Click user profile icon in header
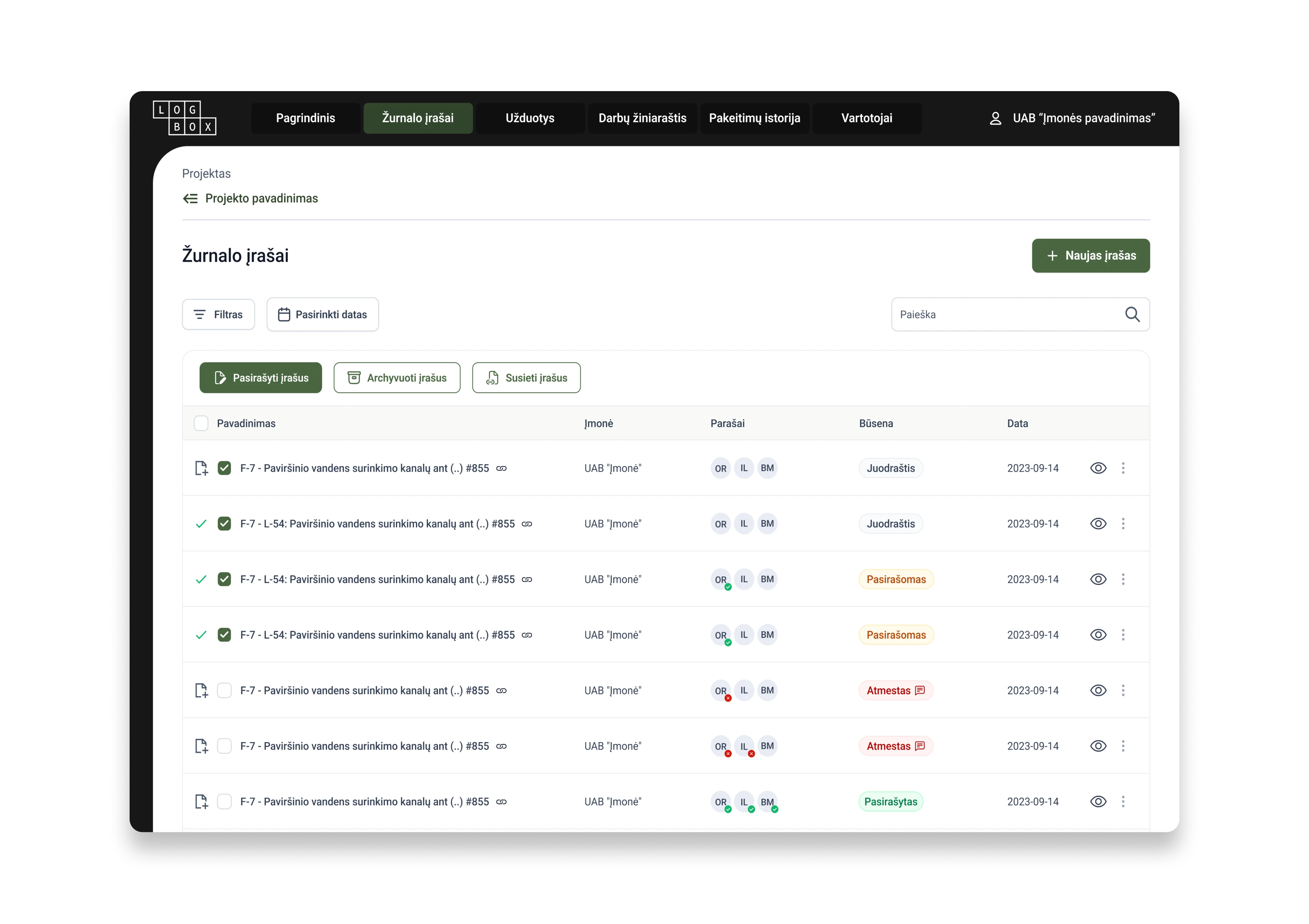This screenshot has width=1309, height=924. tap(996, 119)
